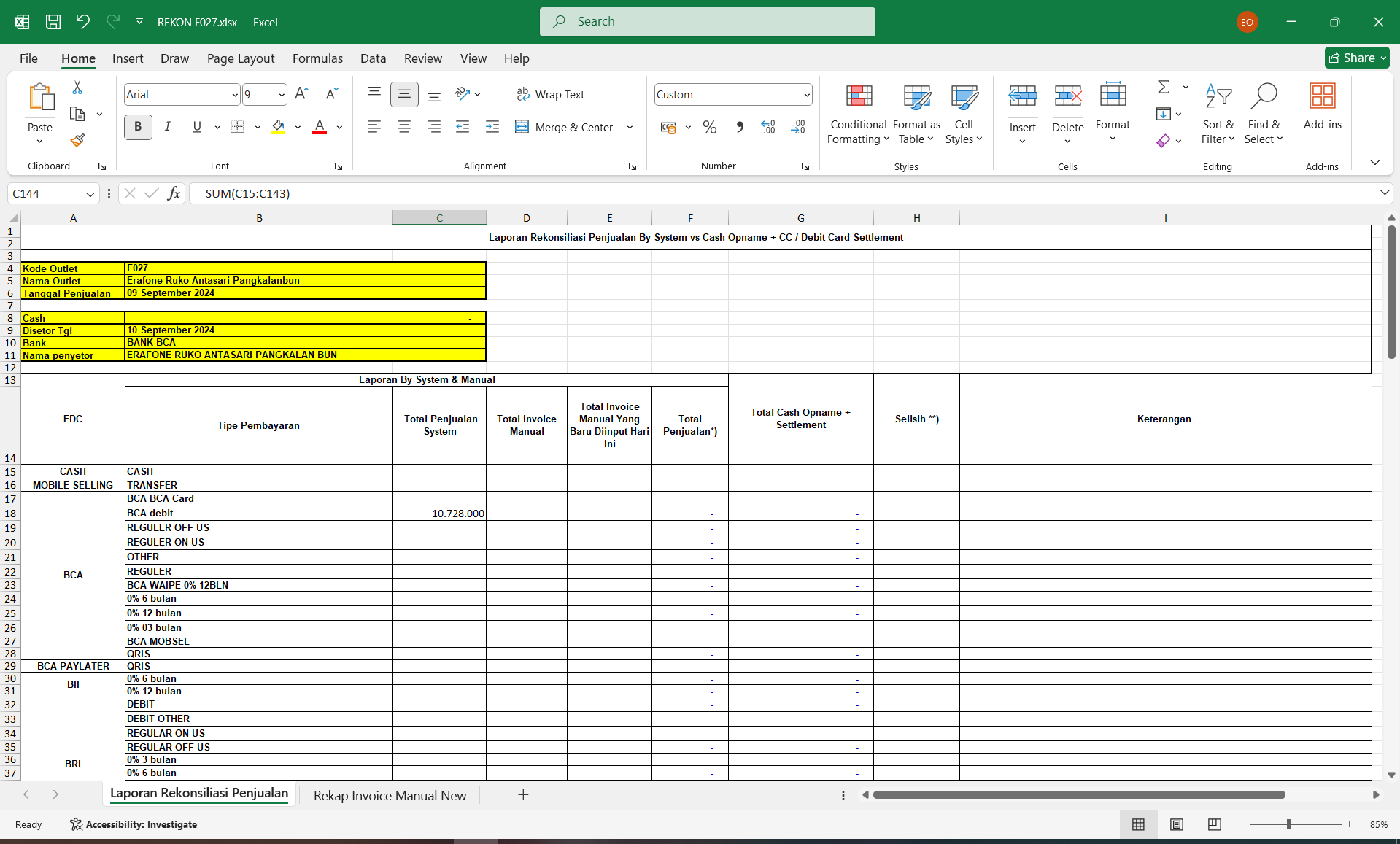Click the Search box in title bar
1400x844 pixels.
(707, 22)
